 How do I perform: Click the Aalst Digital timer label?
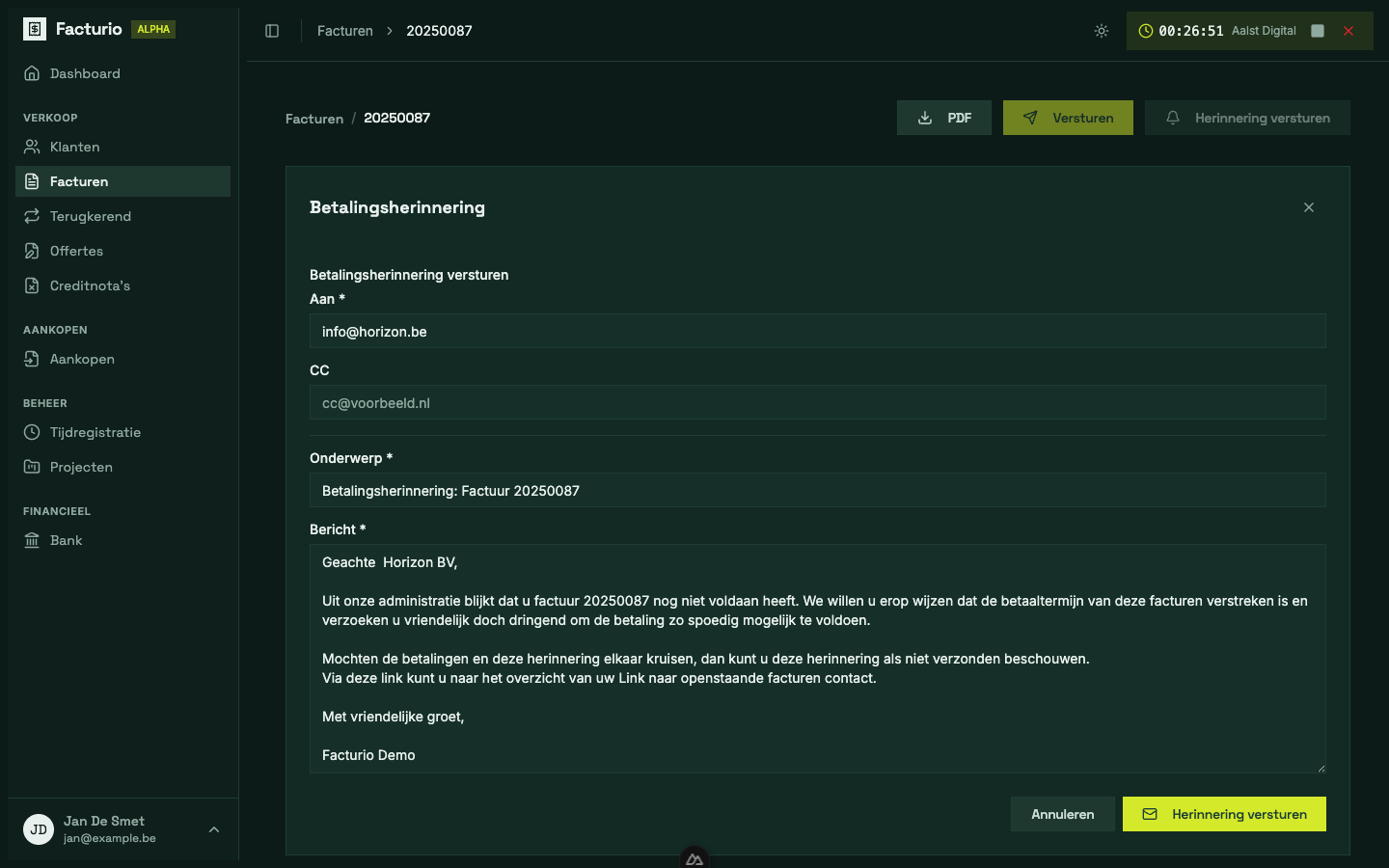1264,31
